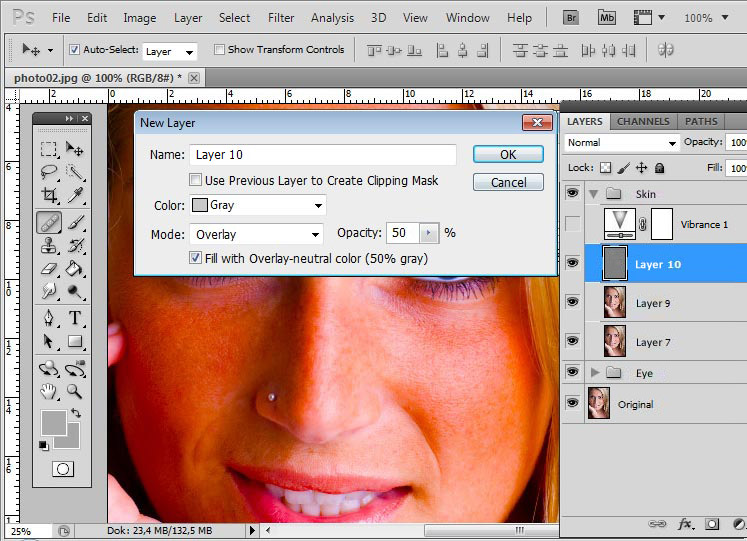Uncheck Fill with Overlay-neutral color option
Screen dimensions: 747x541
coord(196,258)
